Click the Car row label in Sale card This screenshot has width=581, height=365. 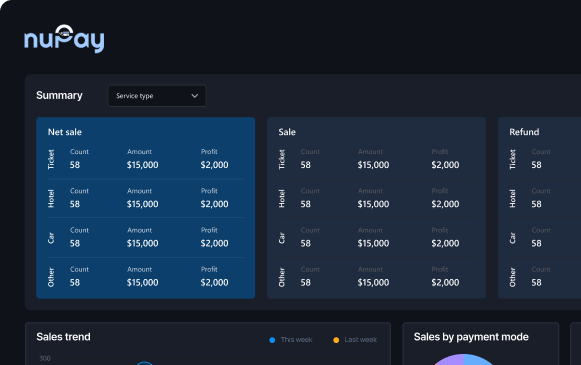(282, 238)
